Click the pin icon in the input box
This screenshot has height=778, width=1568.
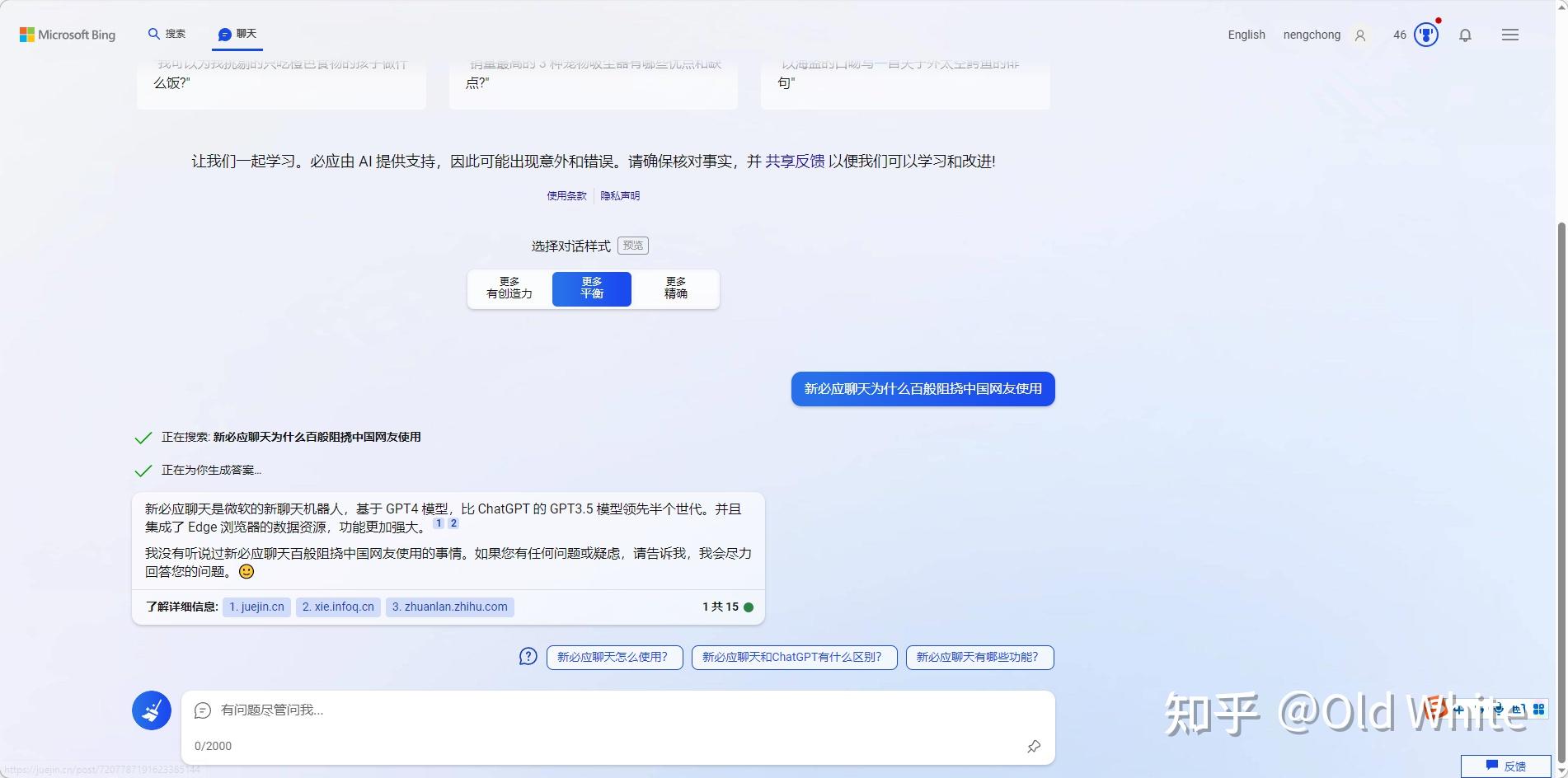click(x=1034, y=746)
